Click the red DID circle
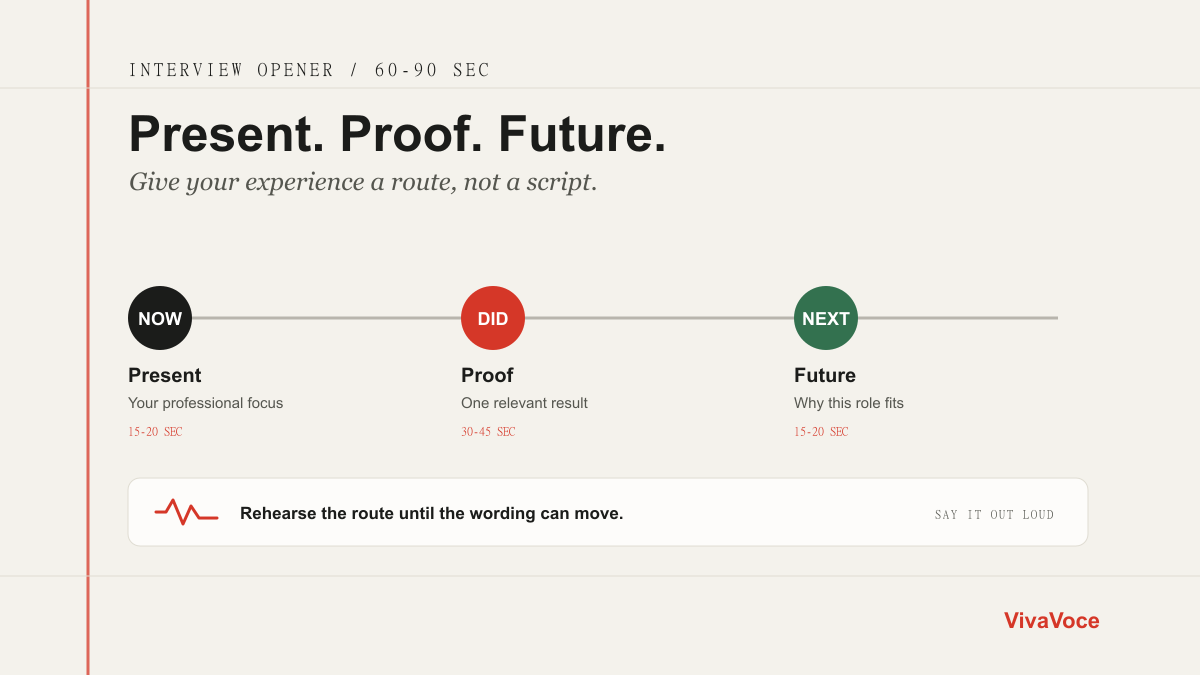Image resolution: width=1200 pixels, height=675 pixels. (493, 318)
